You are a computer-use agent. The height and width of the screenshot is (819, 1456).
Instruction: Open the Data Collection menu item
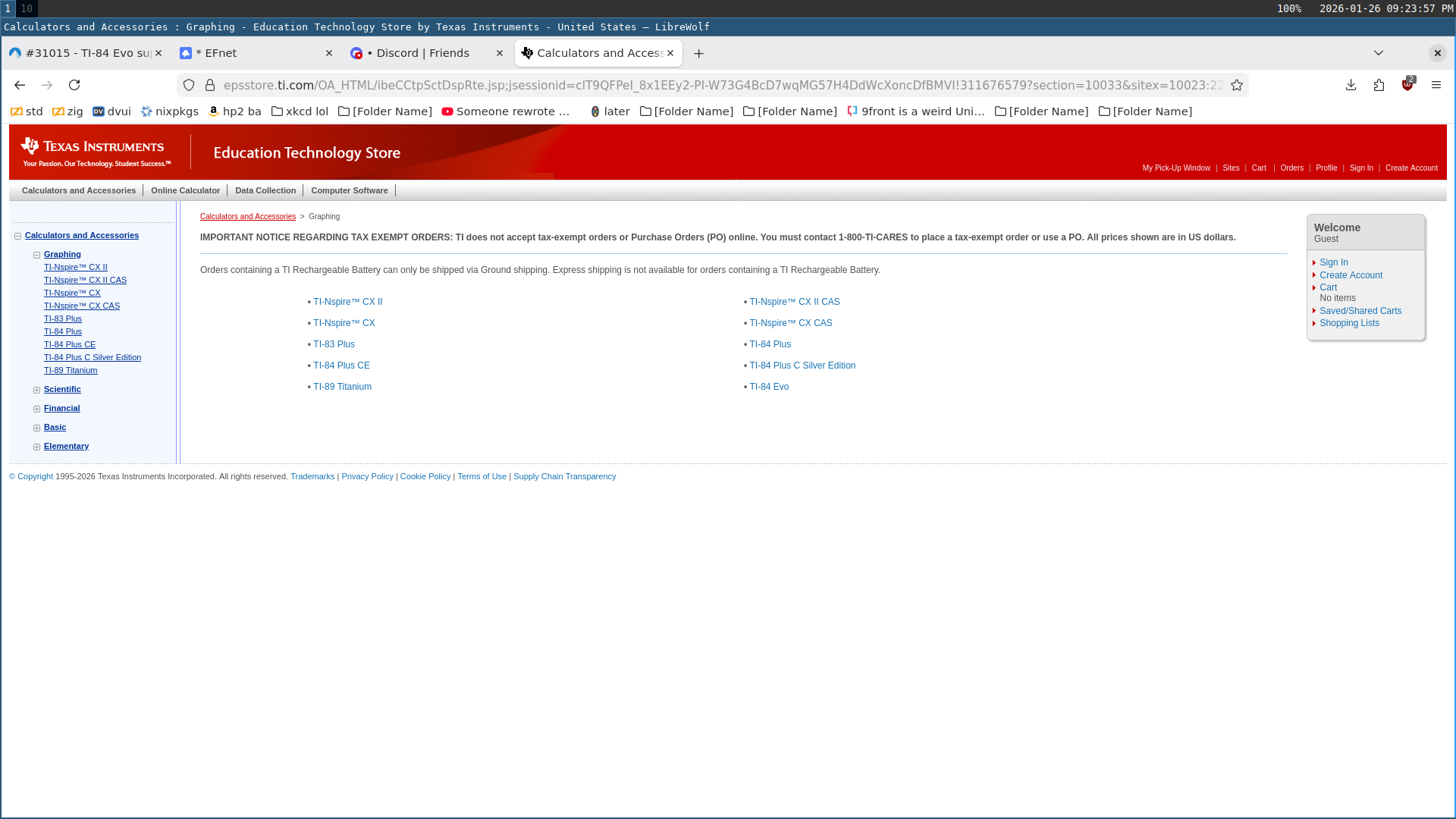click(265, 190)
